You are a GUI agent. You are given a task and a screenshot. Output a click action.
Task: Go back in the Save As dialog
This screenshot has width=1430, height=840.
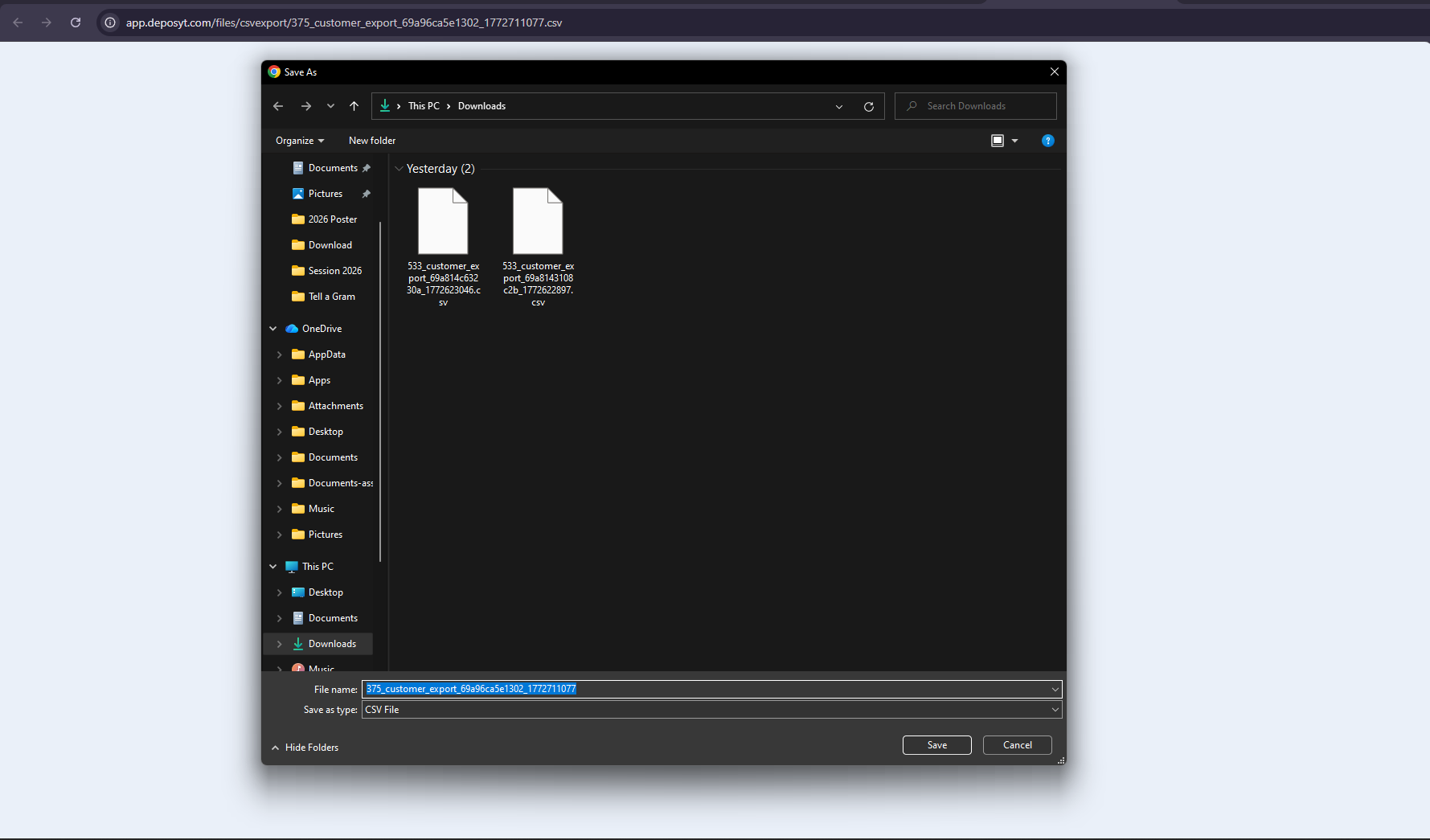click(x=278, y=106)
